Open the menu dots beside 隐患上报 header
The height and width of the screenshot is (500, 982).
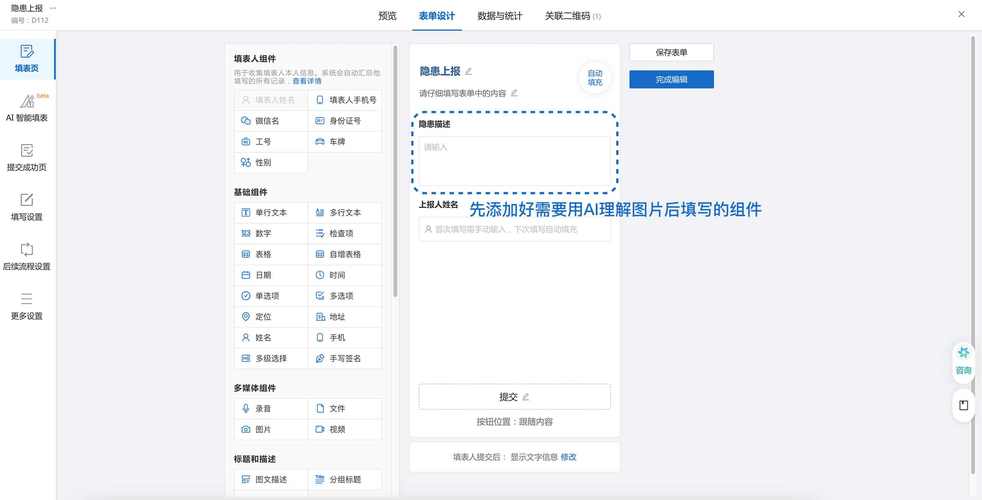click(x=53, y=8)
